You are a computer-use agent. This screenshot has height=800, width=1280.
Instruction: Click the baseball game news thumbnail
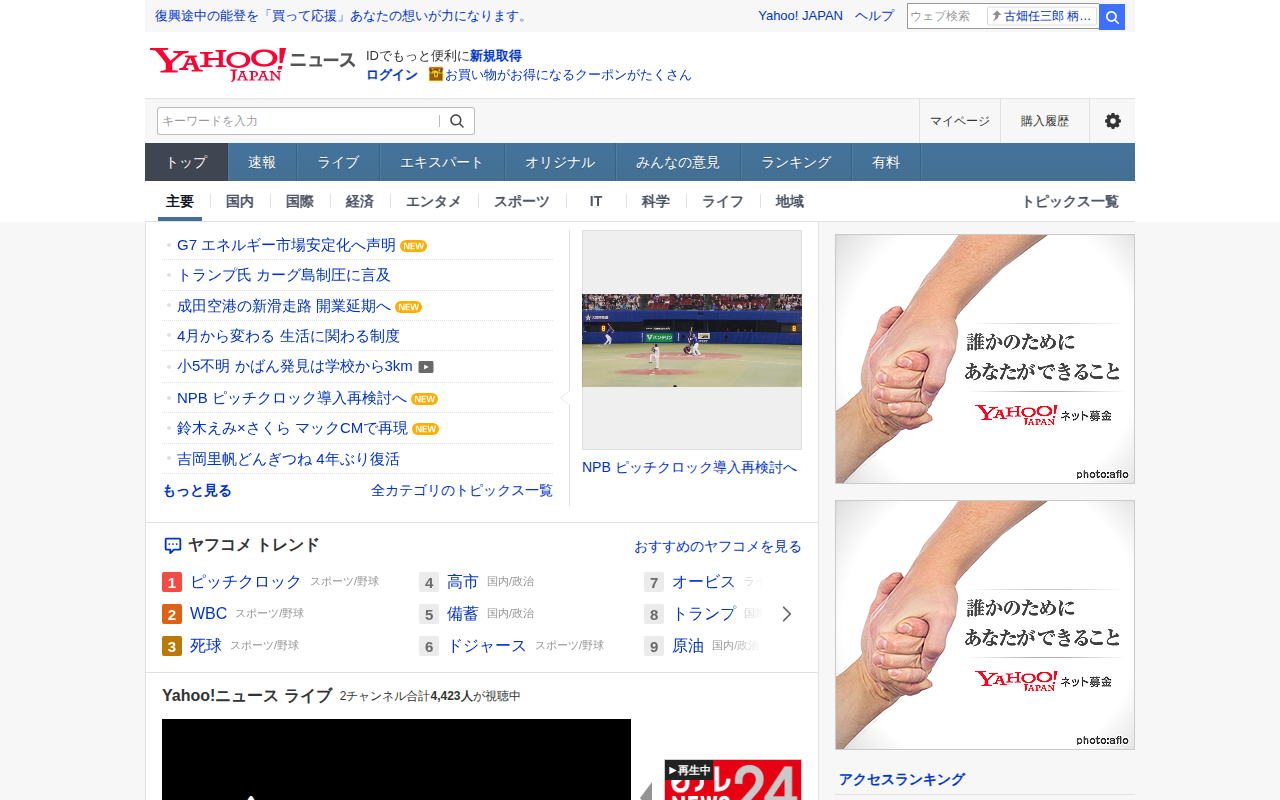(x=692, y=340)
